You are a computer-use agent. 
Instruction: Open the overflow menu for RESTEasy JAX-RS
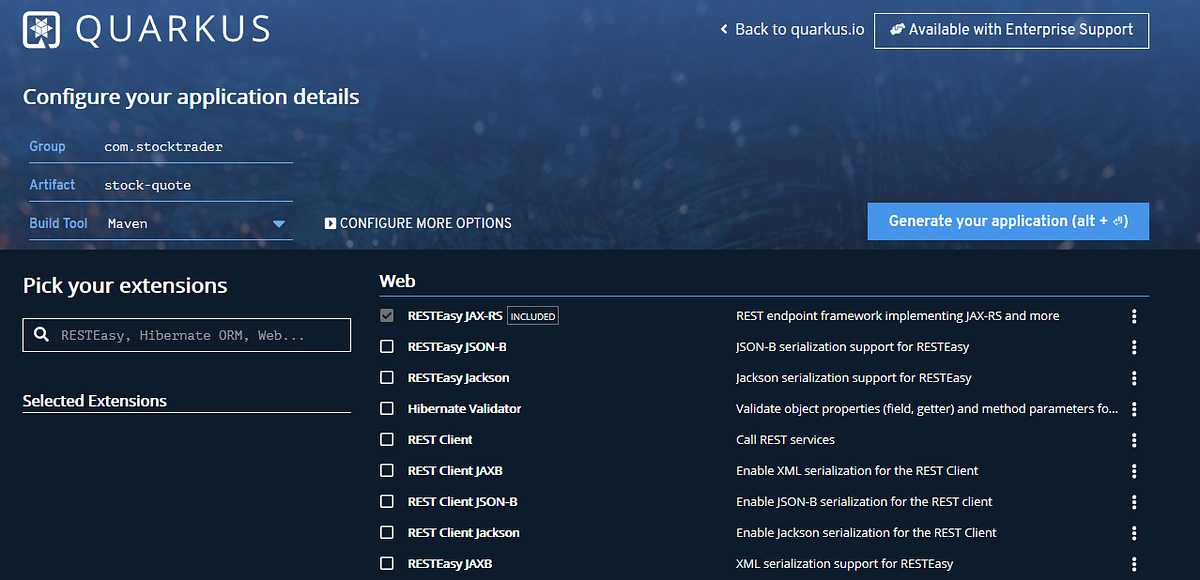point(1133,316)
